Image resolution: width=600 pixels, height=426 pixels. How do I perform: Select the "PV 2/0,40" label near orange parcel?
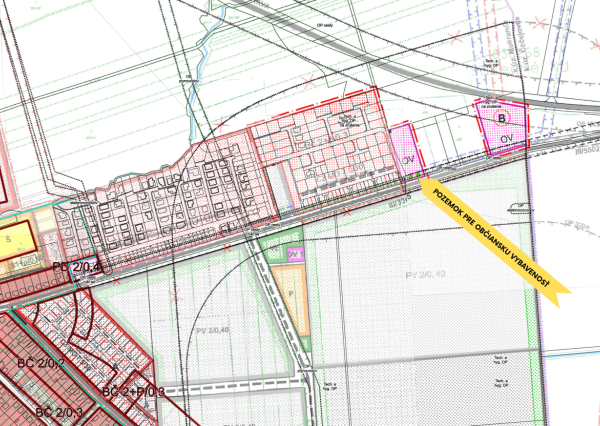pos(214,330)
